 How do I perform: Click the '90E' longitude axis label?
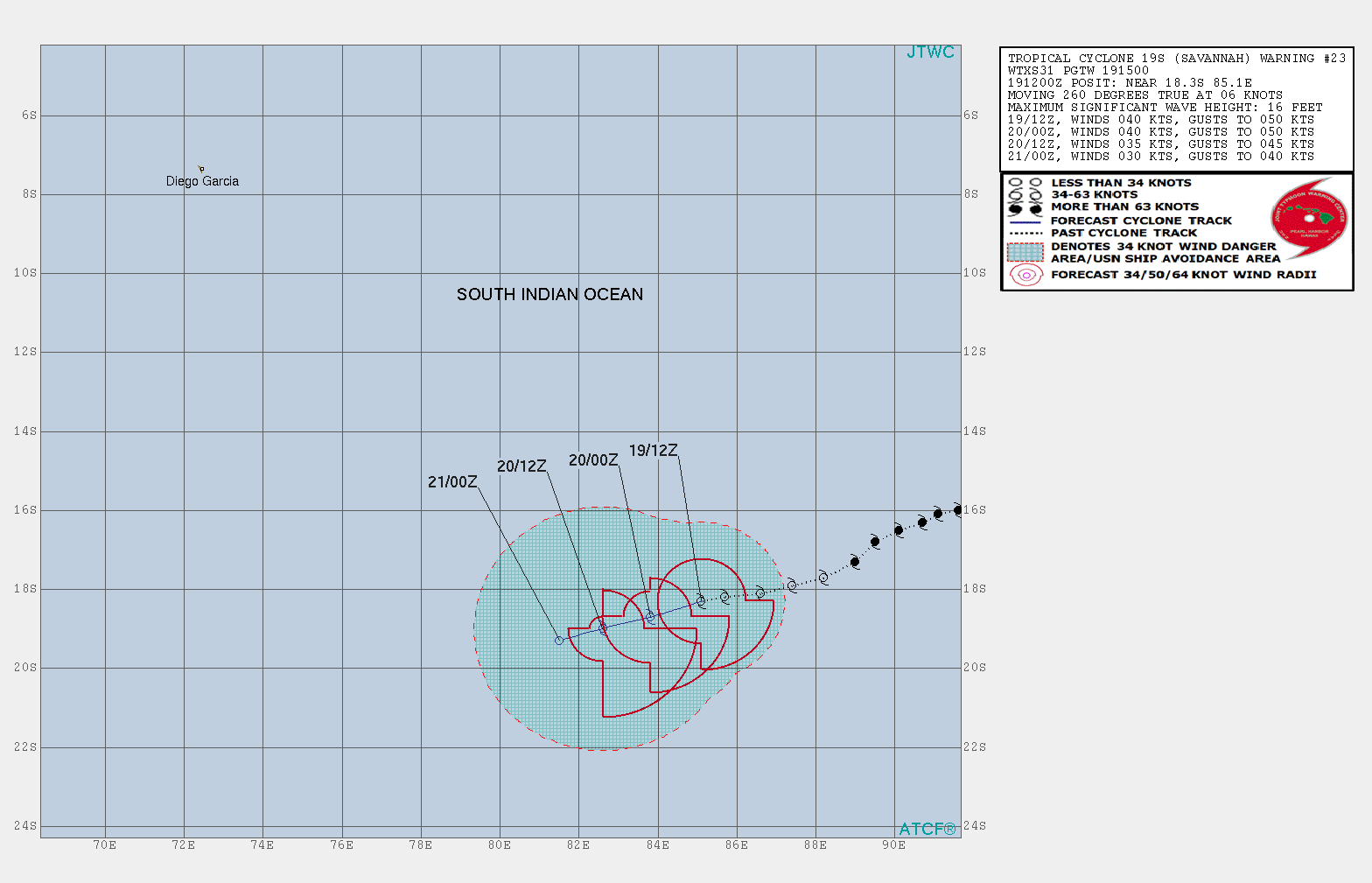(x=894, y=845)
